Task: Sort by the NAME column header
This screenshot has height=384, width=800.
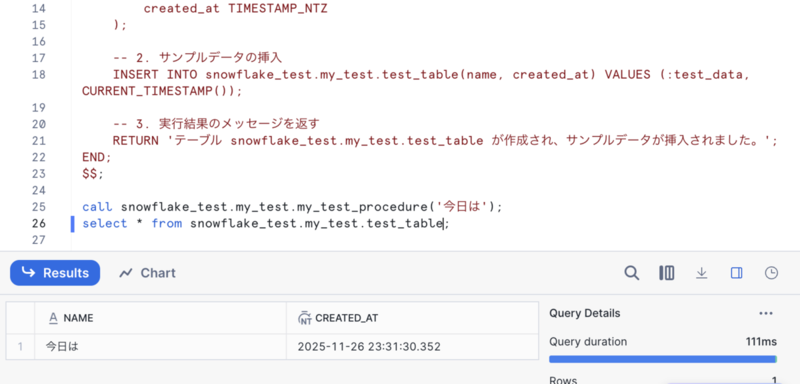Action: (x=160, y=318)
